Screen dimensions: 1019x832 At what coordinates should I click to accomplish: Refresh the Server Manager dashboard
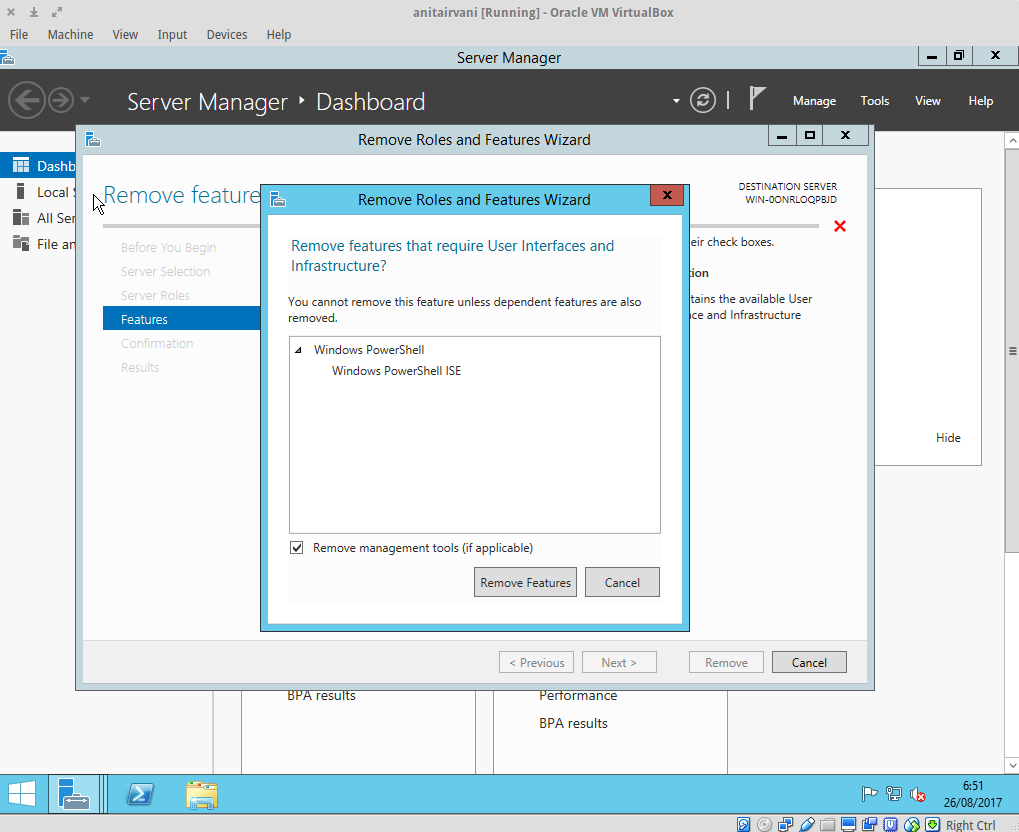click(703, 100)
